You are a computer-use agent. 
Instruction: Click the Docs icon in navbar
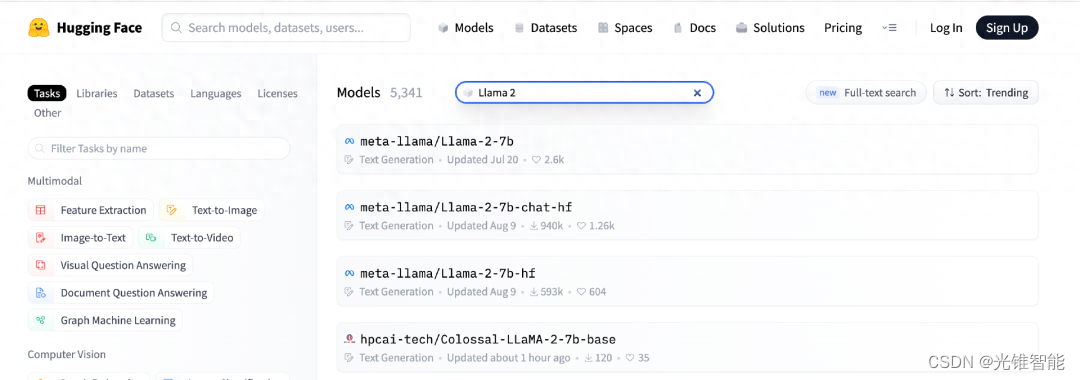[x=678, y=28]
